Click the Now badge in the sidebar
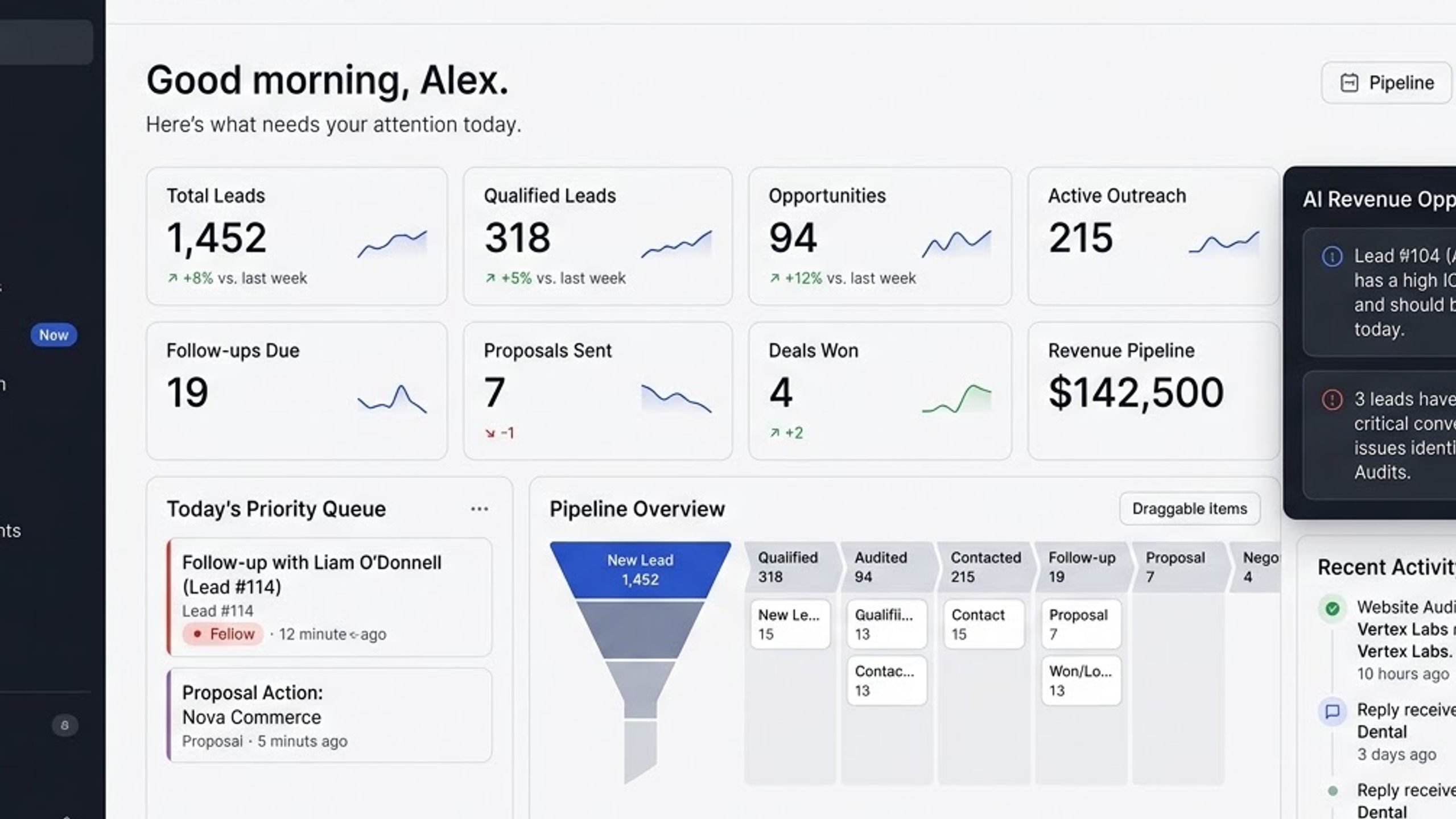 pos(53,335)
